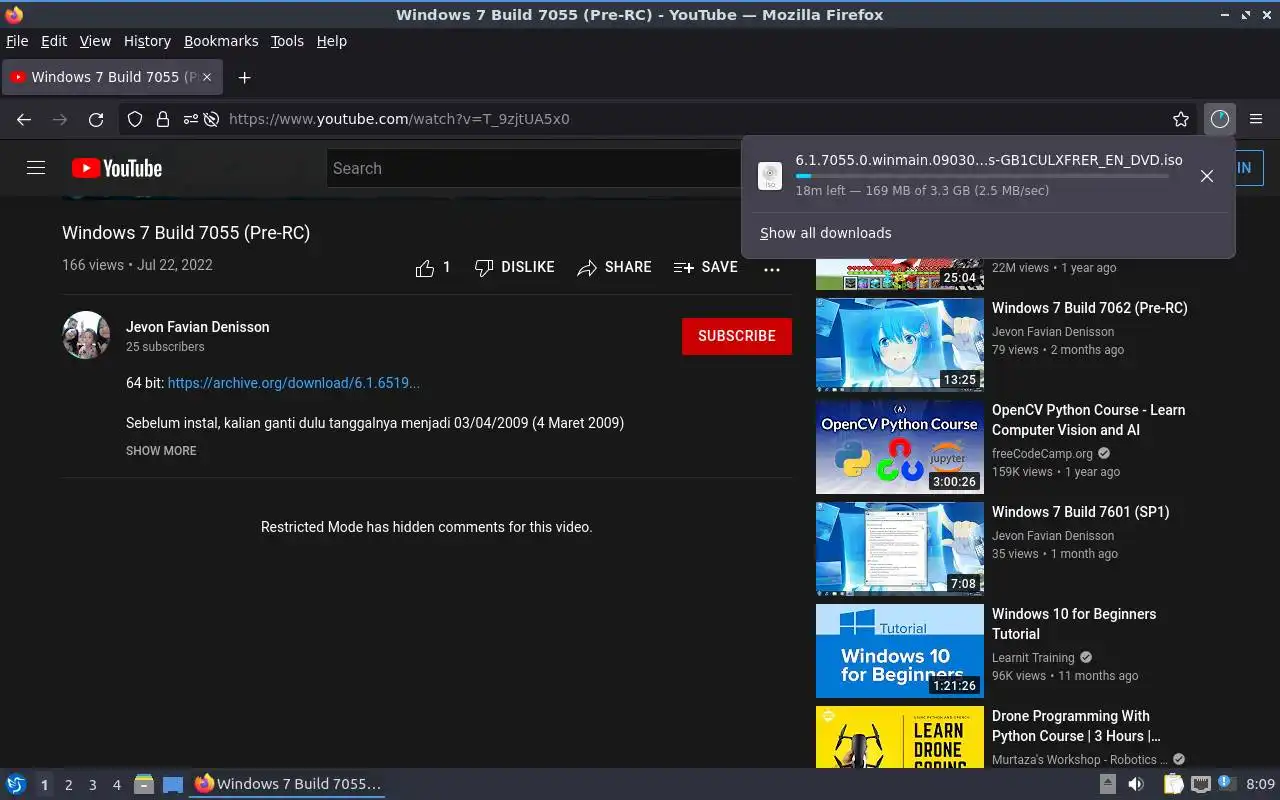1280x800 pixels.
Task: Open the taskbar start menu icon
Action: tap(16, 784)
